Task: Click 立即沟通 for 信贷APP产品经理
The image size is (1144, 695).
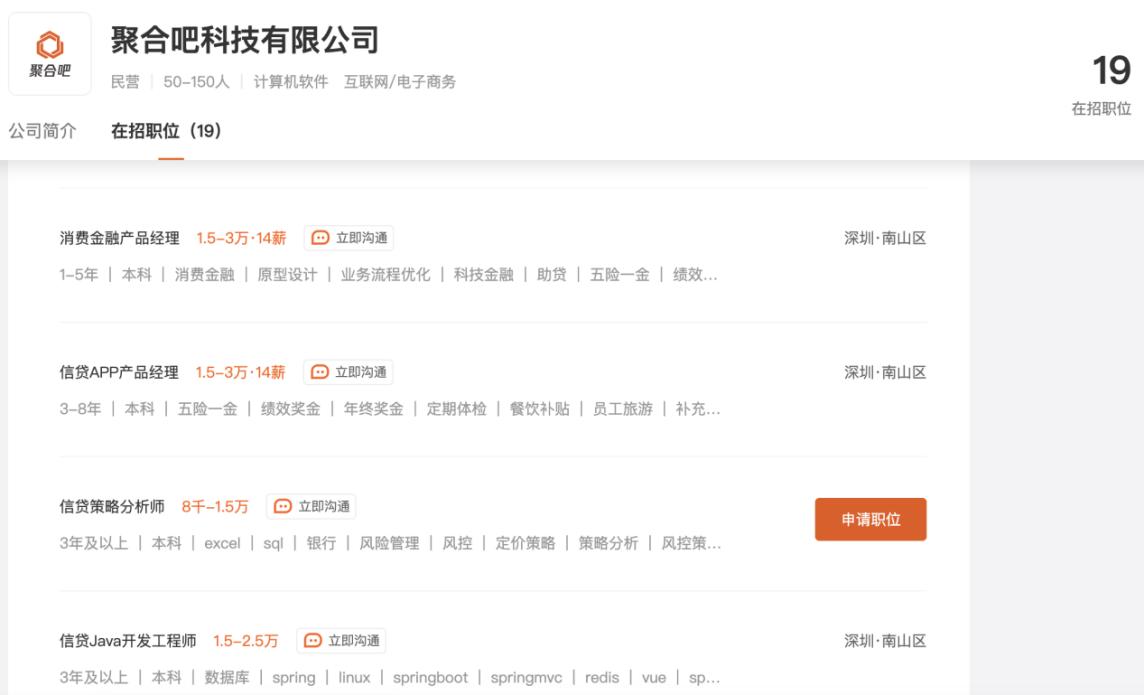Action: tap(348, 372)
